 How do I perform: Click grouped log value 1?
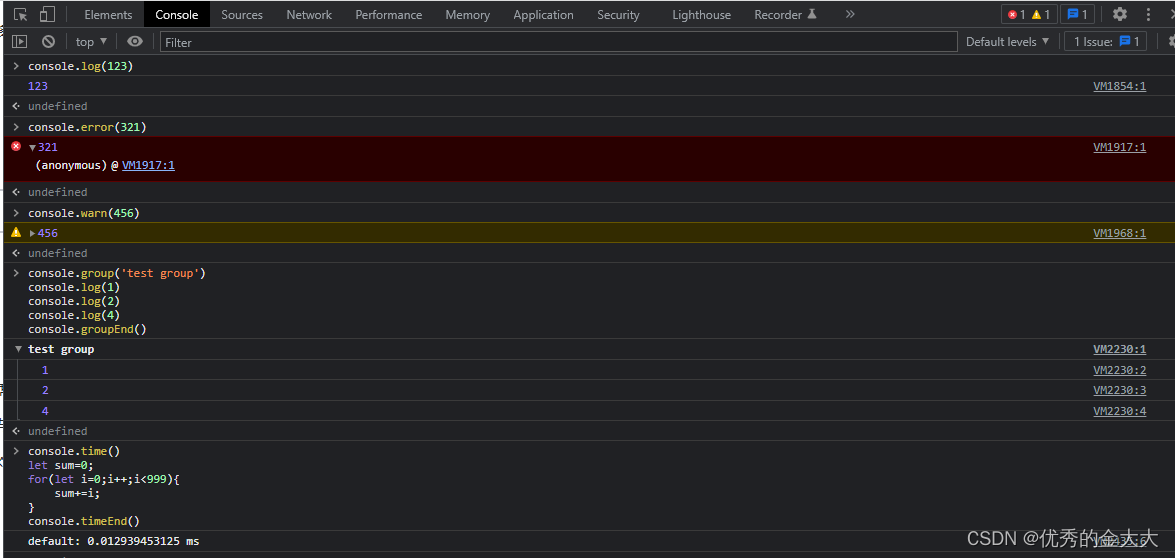pyautogui.click(x=45, y=370)
